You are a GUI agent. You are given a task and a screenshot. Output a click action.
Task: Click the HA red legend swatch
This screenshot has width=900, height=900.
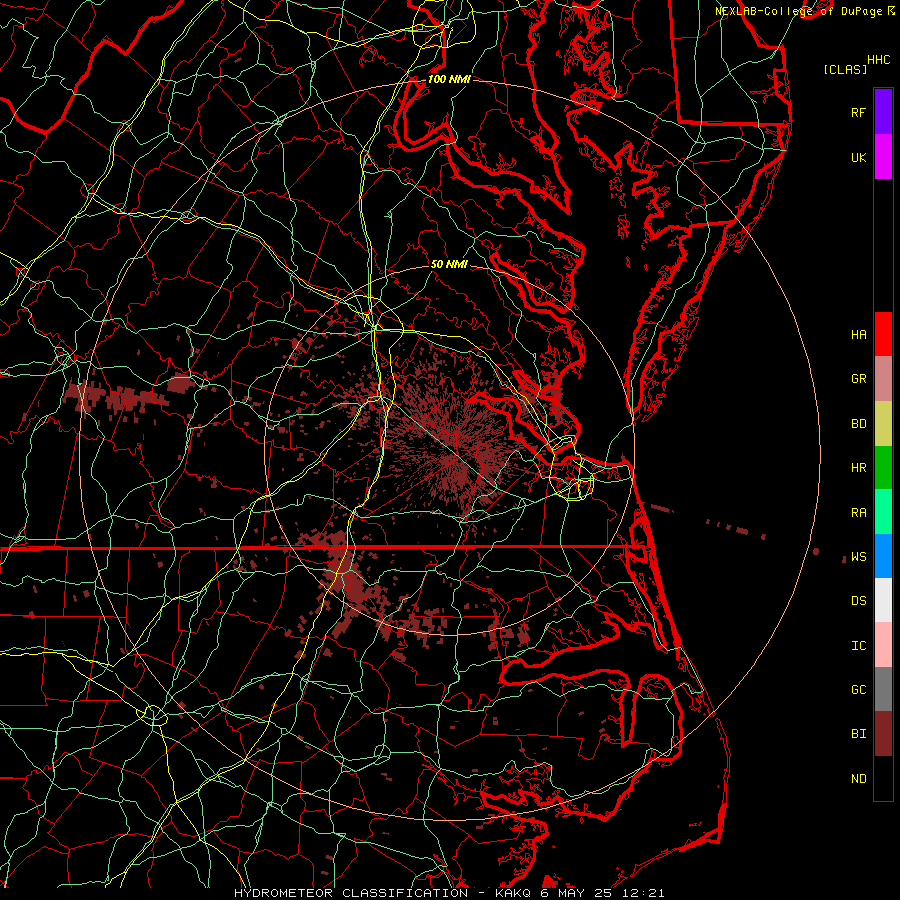[883, 334]
